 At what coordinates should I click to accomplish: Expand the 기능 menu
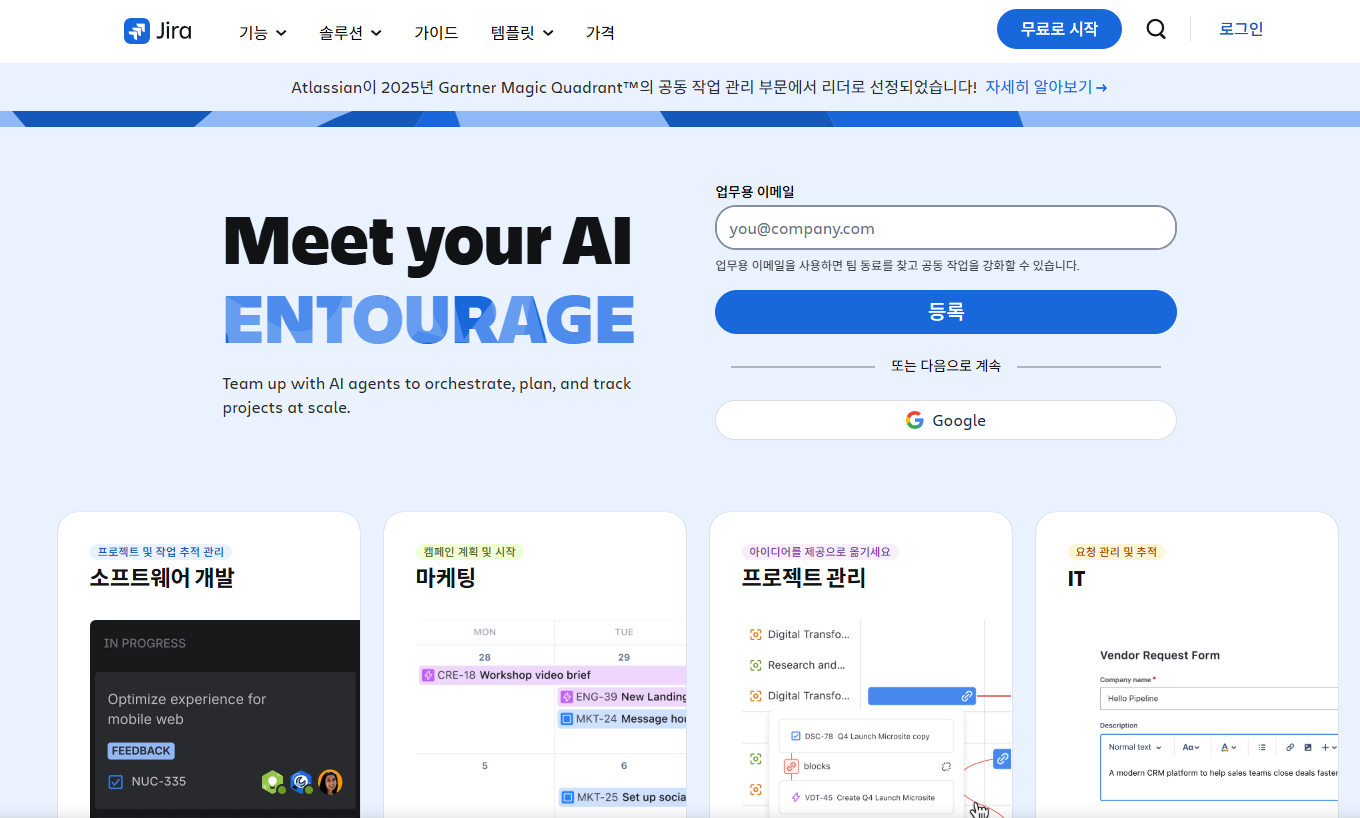263,32
